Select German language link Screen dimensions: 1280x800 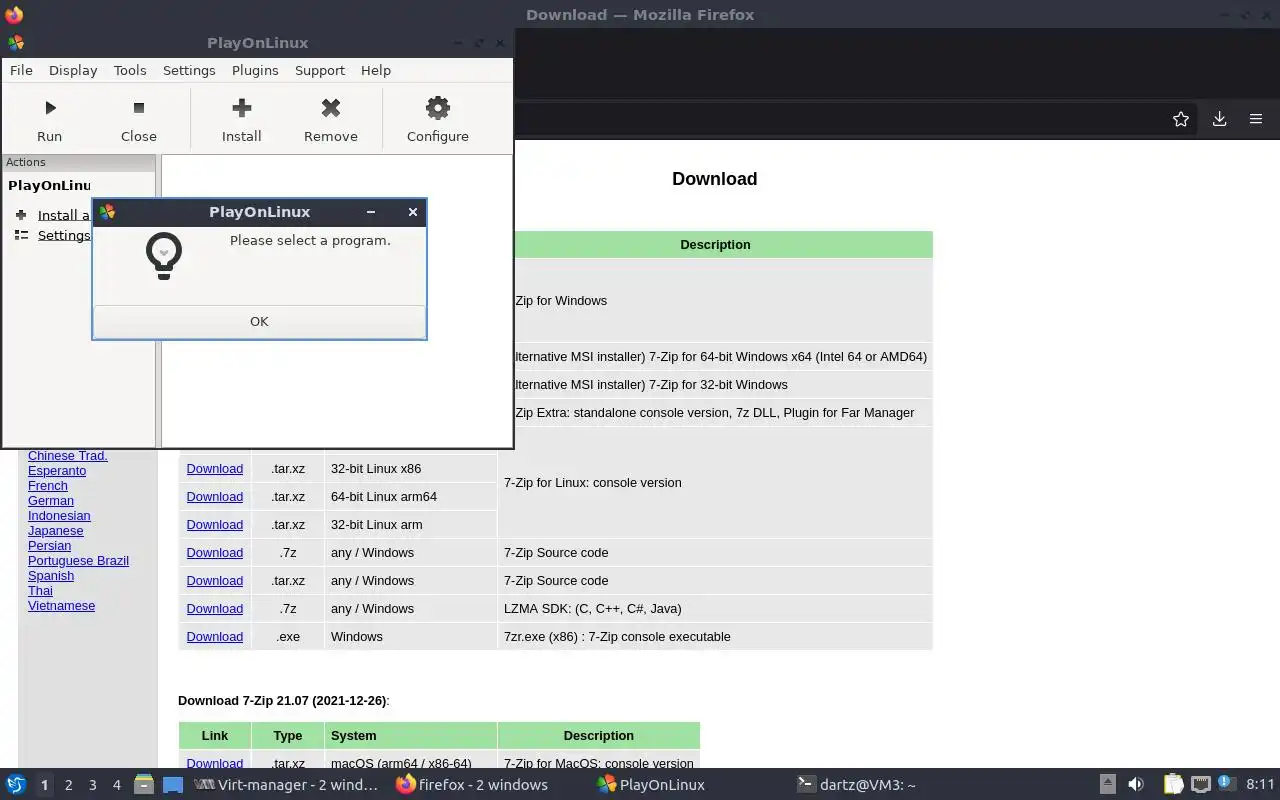(x=51, y=500)
